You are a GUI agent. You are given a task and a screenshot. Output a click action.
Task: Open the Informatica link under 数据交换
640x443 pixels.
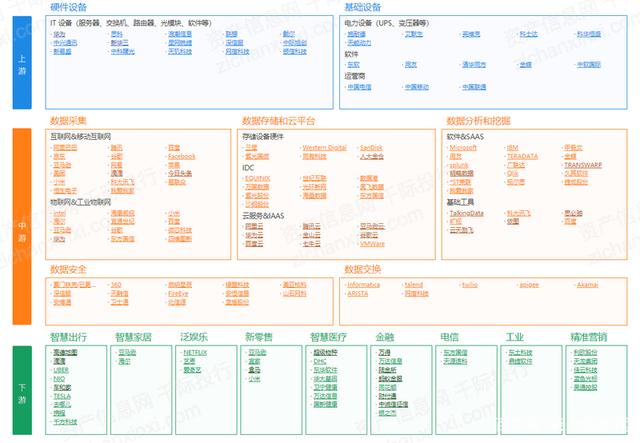363,285
